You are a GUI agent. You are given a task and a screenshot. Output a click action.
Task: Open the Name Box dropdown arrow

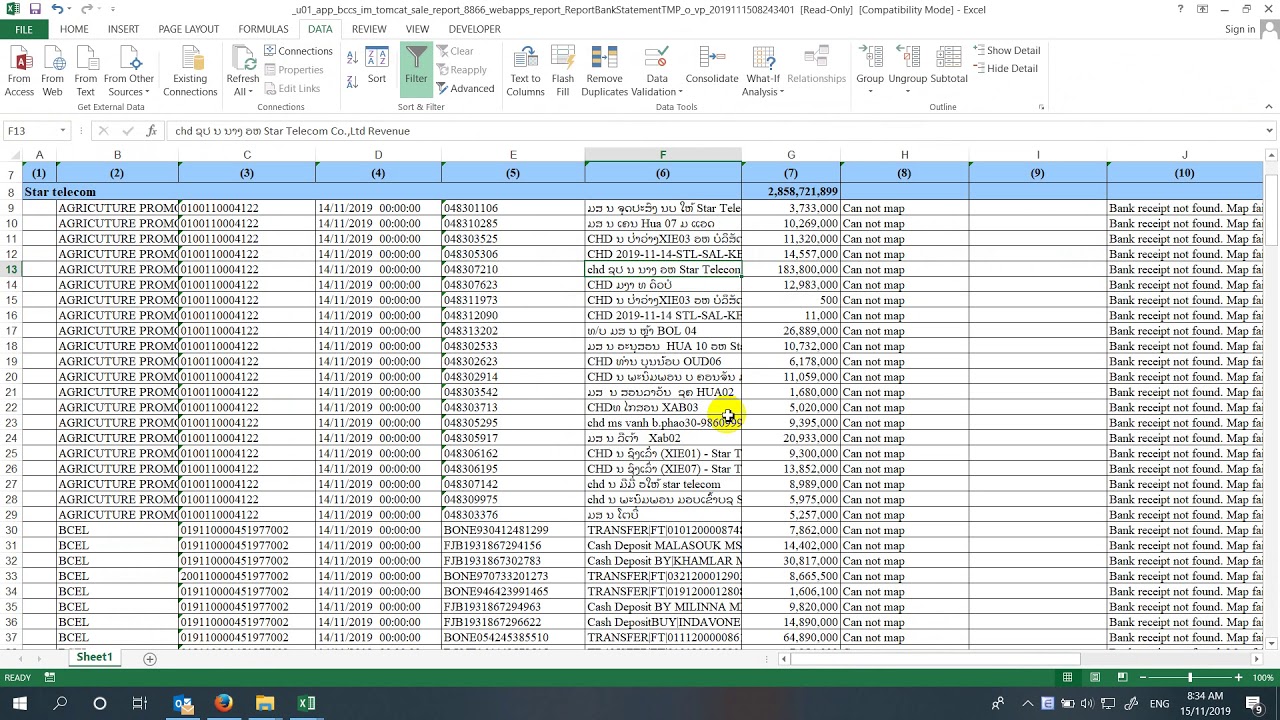pyautogui.click(x=62, y=131)
